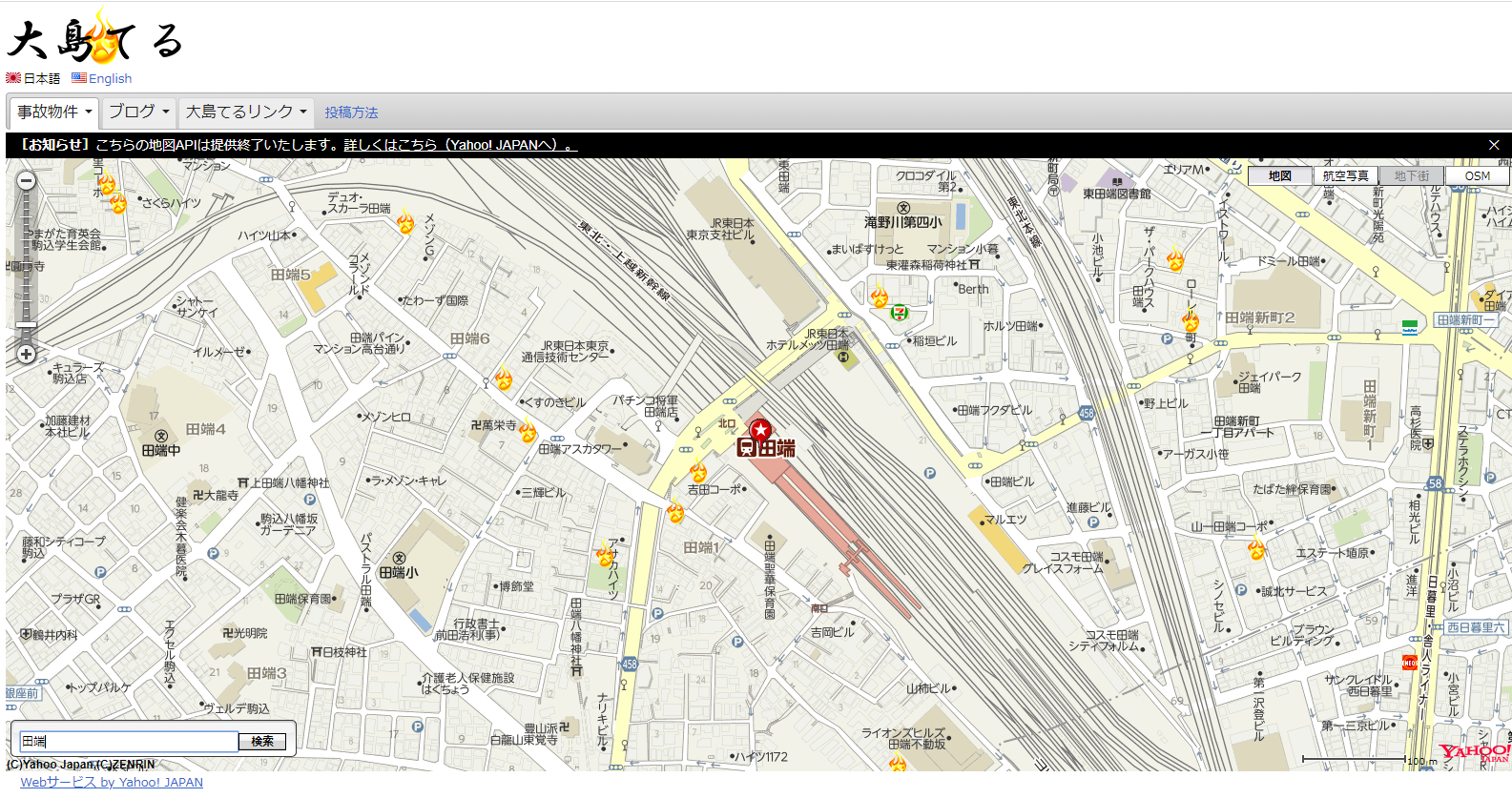Viewport: 1512px width, 798px height.
Task: Switch map to 航空写真 aerial view
Action: (x=1345, y=176)
